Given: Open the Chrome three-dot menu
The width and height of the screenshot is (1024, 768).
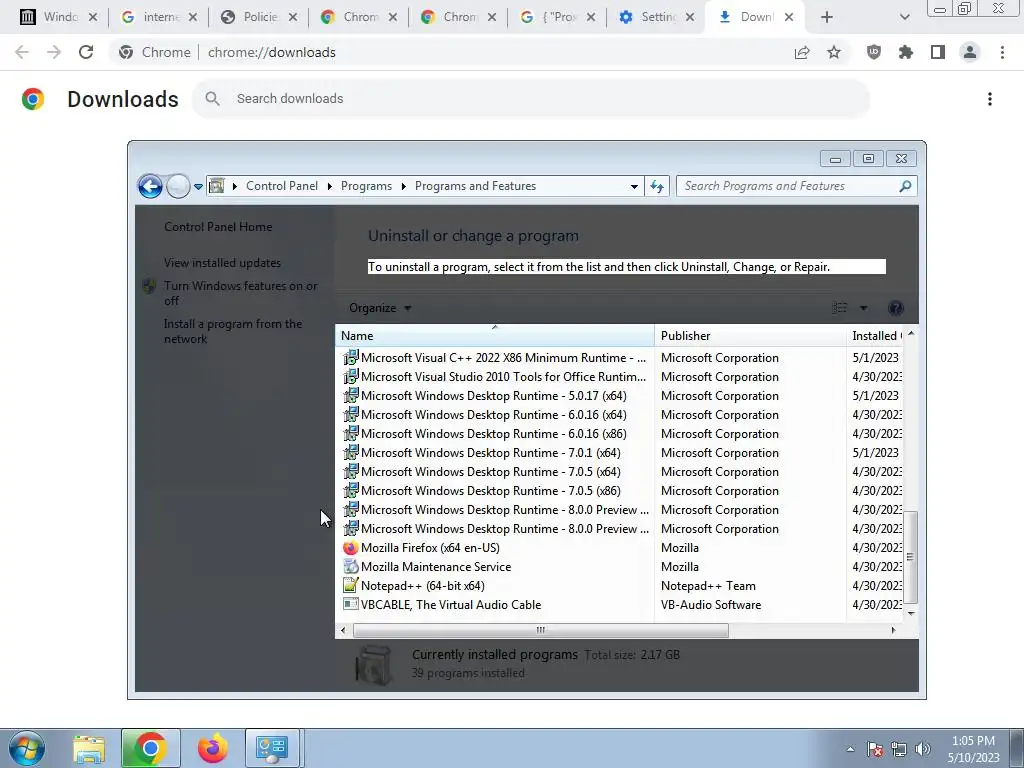Looking at the screenshot, I should pos(1002,52).
